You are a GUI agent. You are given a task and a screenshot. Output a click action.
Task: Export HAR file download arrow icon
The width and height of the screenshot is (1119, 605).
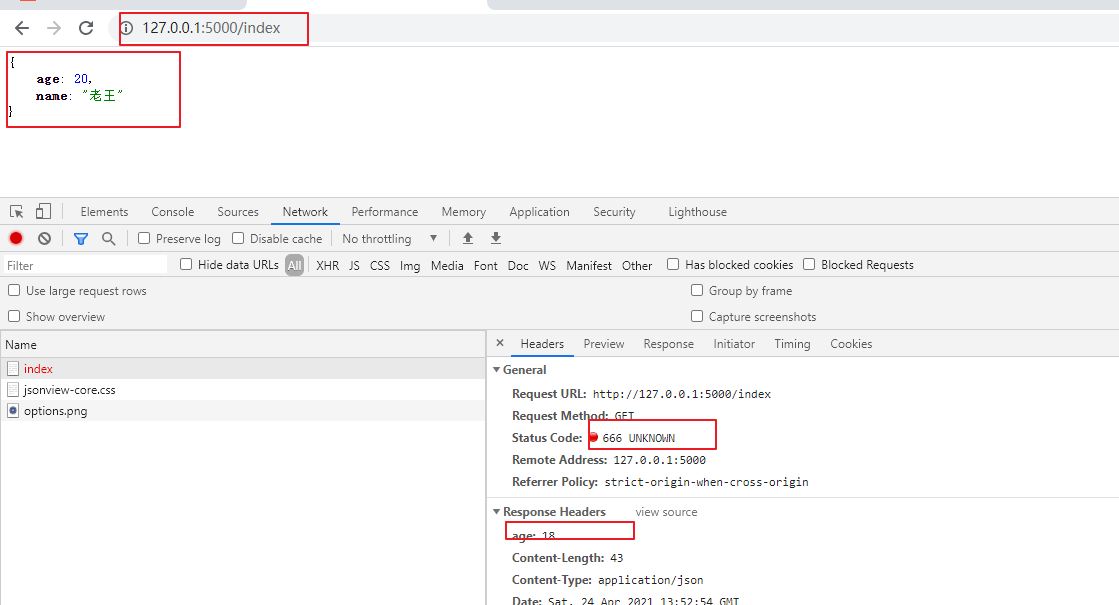point(495,238)
